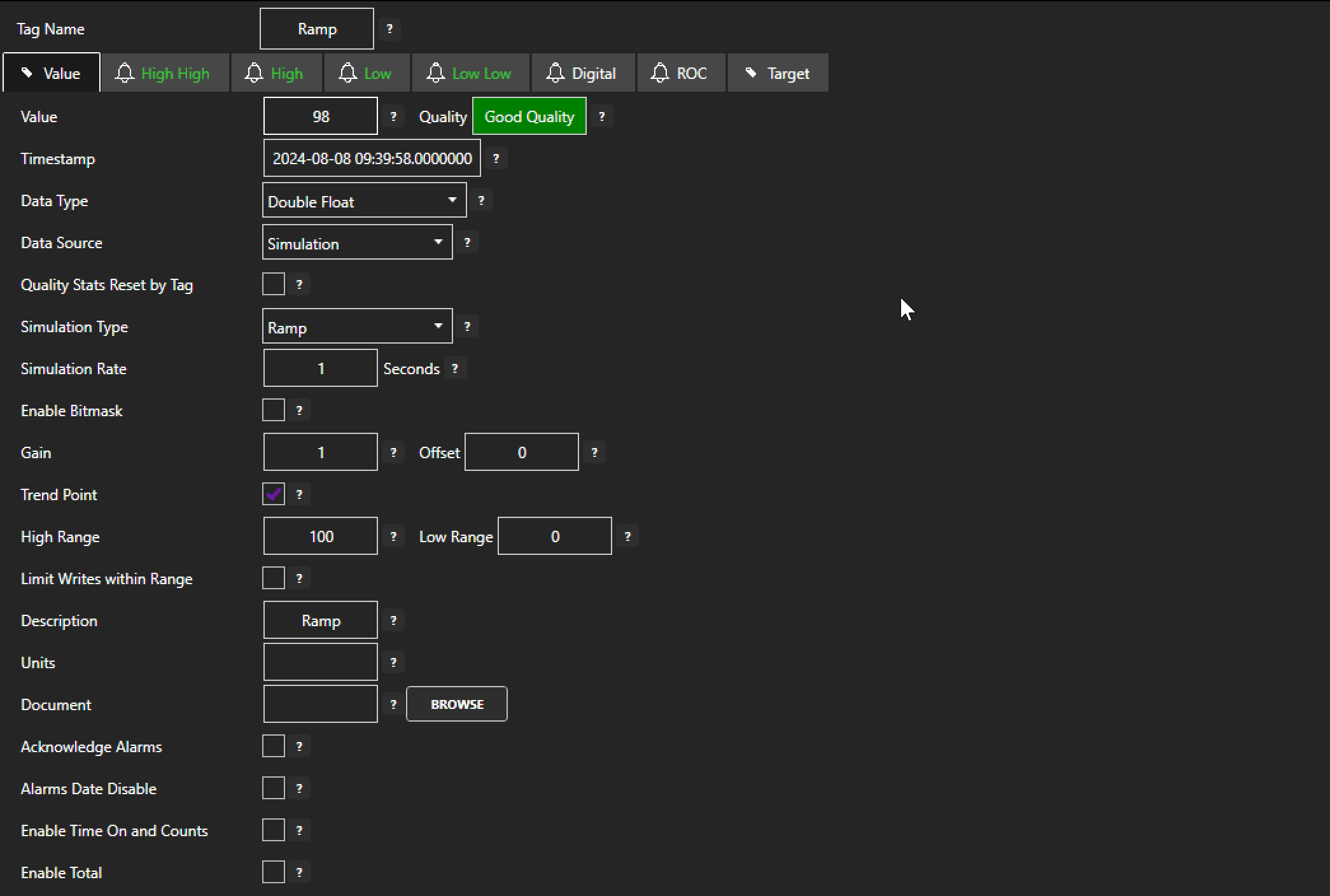Click the help icon next to Offset field
The height and width of the screenshot is (896, 1330).
coord(594,452)
